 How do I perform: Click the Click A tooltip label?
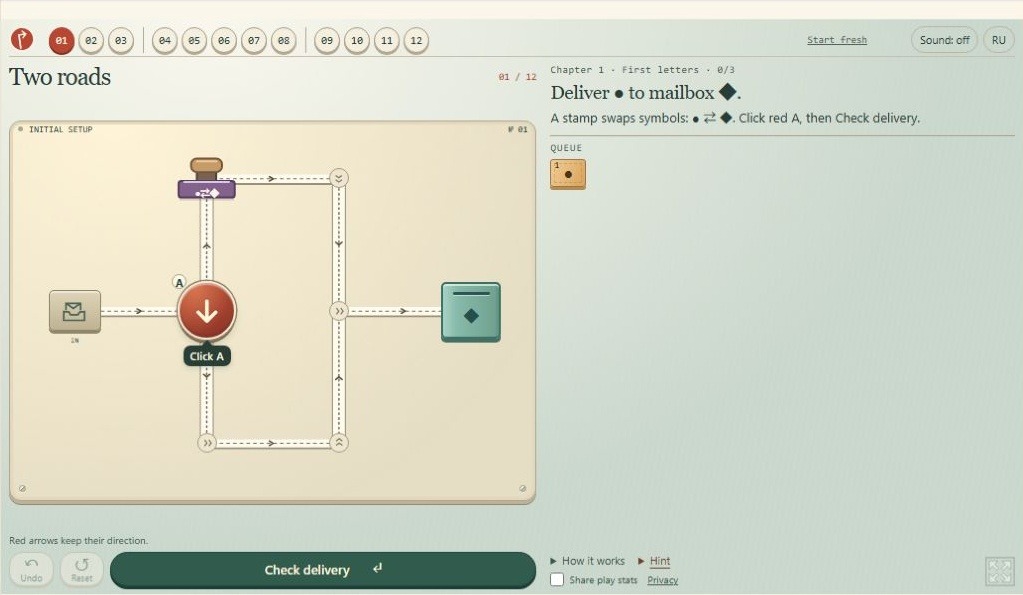(x=207, y=356)
